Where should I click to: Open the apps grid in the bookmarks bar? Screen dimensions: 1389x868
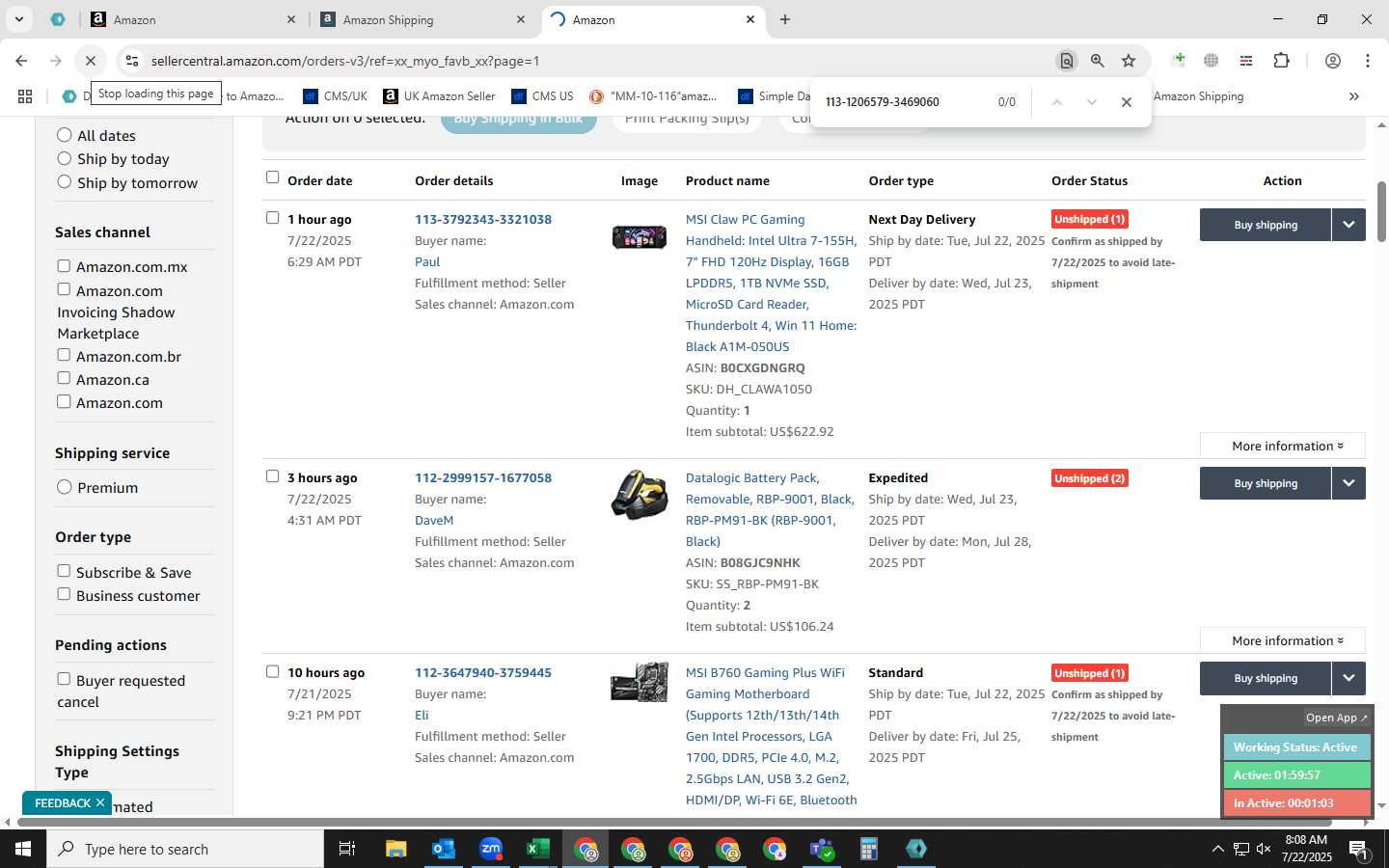(x=25, y=96)
